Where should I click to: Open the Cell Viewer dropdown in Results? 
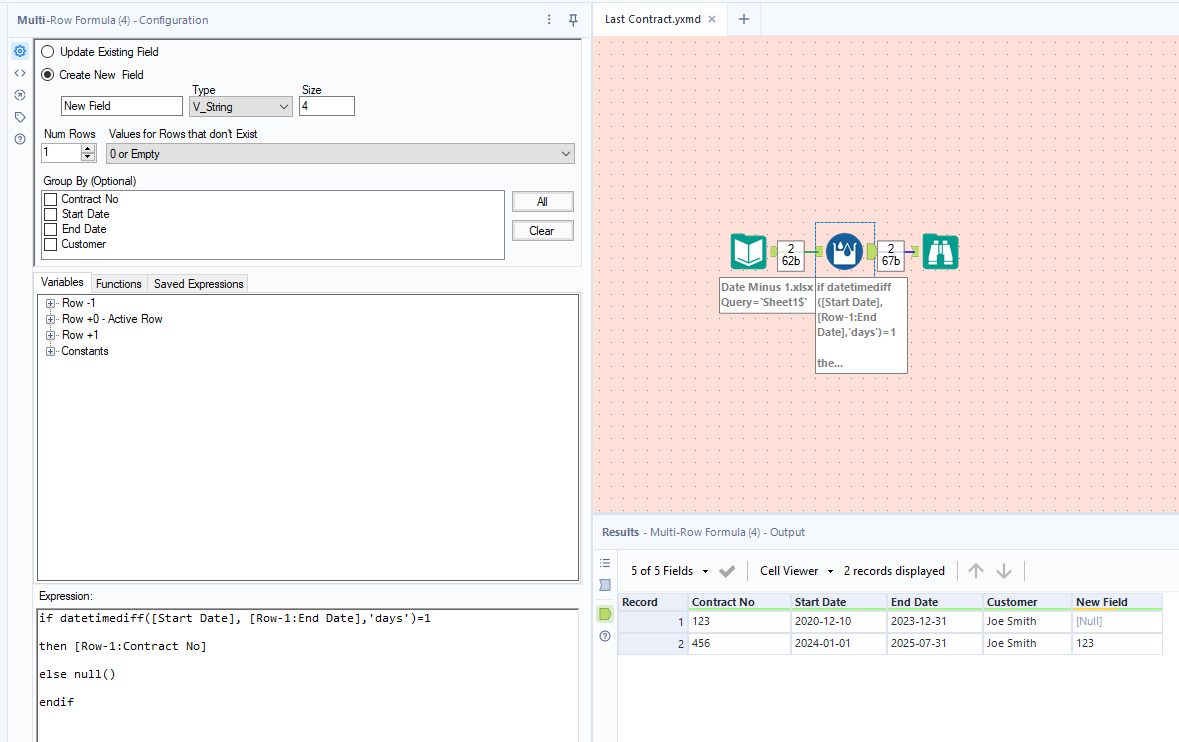tap(796, 571)
